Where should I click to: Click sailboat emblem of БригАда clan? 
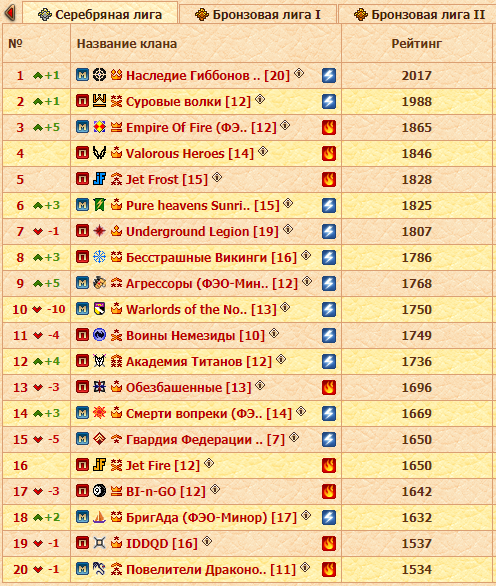[x=99, y=517]
